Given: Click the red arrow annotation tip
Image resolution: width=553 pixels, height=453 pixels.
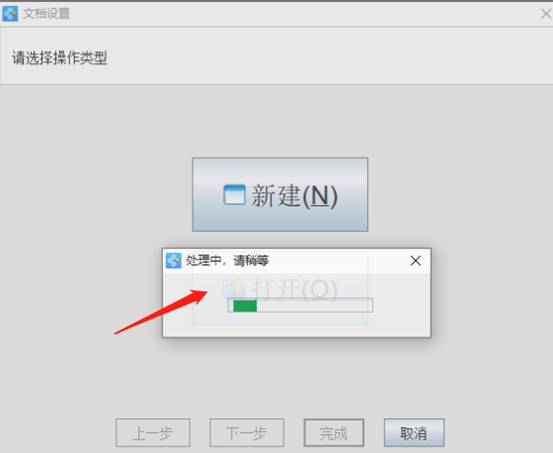Looking at the screenshot, I should point(205,293).
